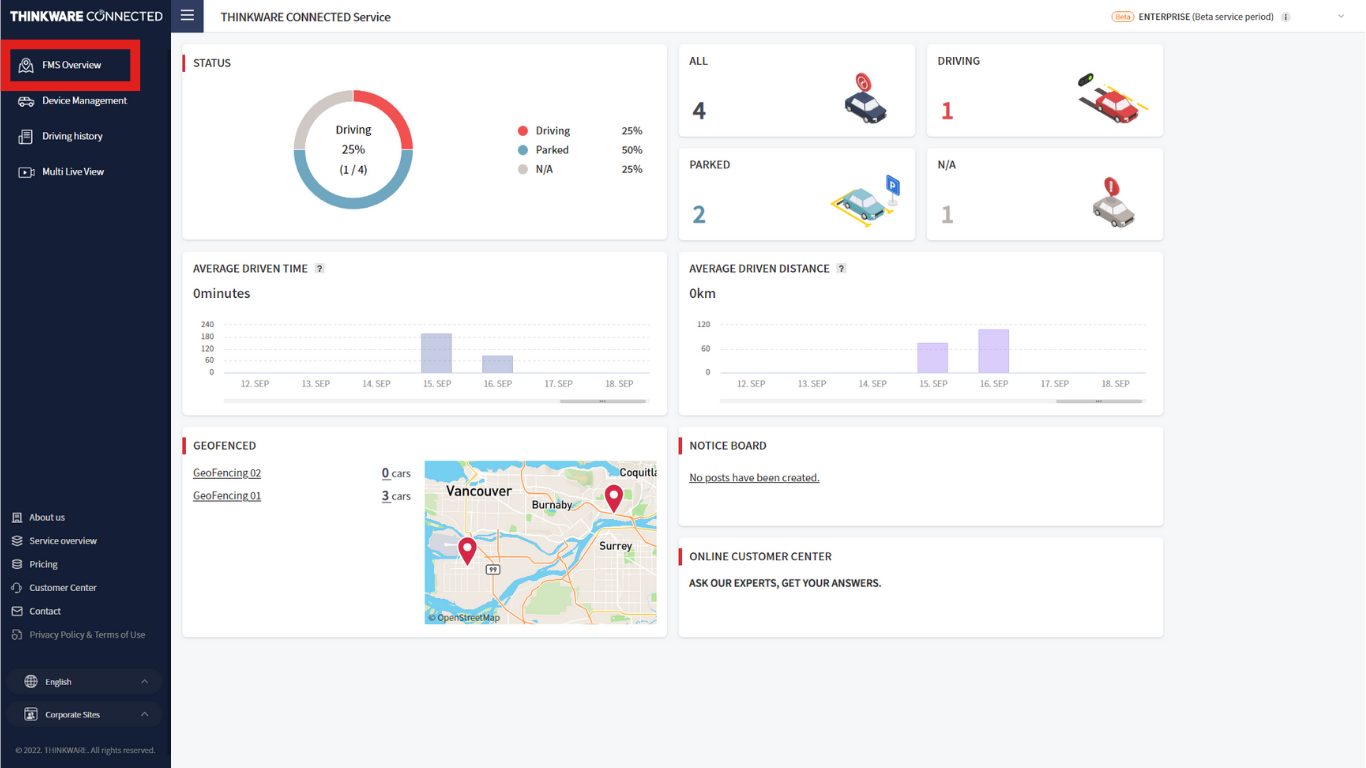
Task: Click the Beta badge
Action: pos(1123,17)
